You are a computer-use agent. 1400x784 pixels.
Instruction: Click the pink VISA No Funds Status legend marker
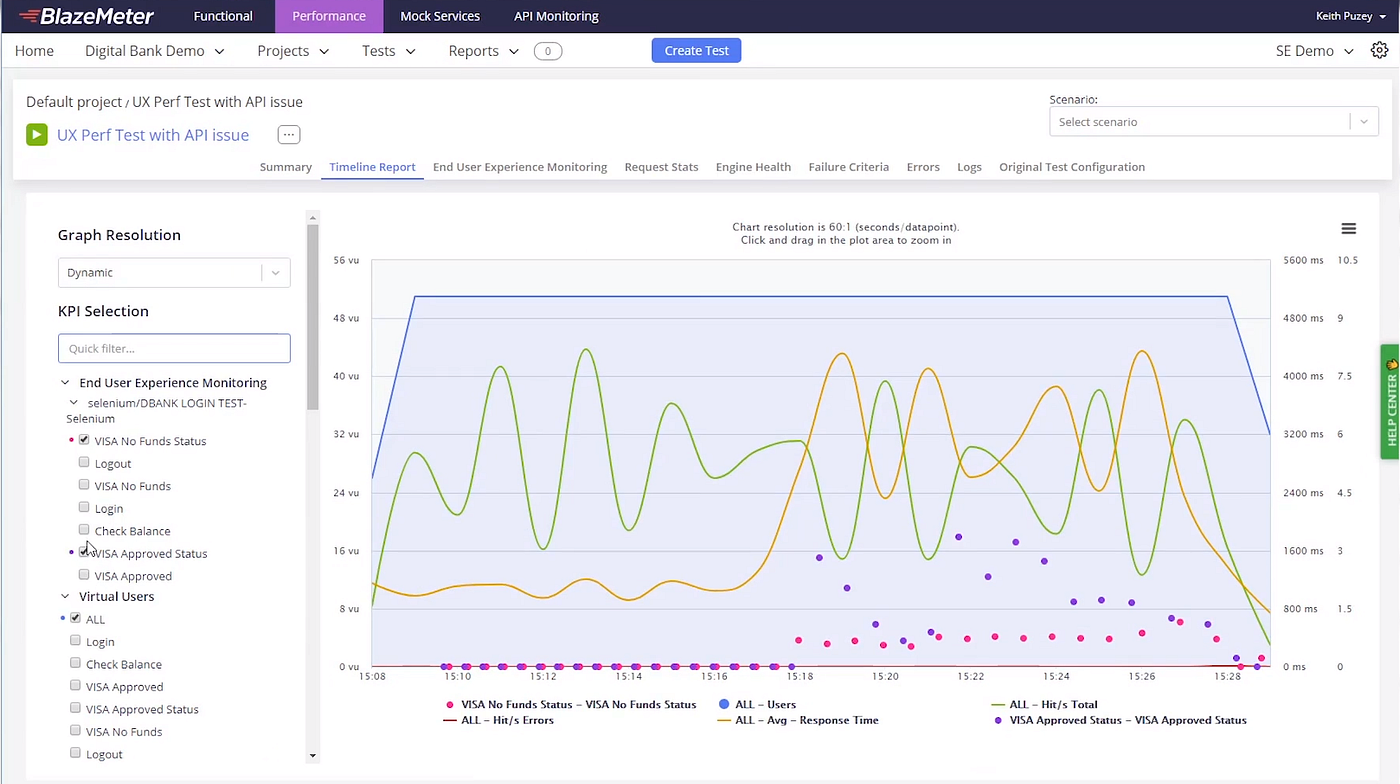pos(450,704)
